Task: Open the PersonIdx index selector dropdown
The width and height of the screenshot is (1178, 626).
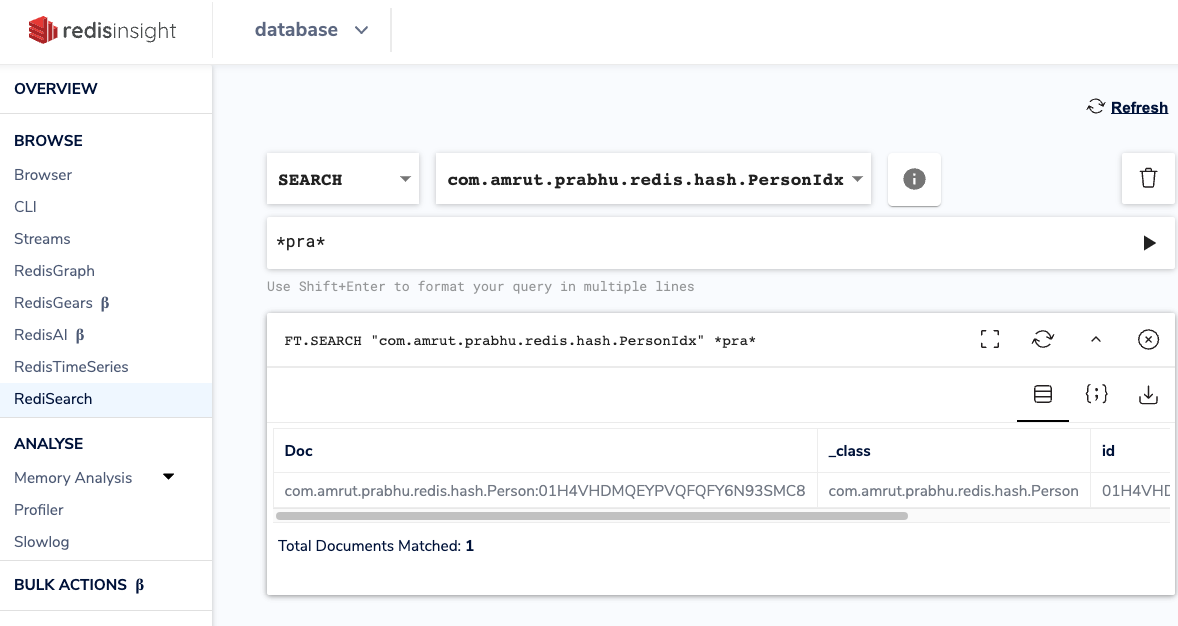Action: pos(653,179)
